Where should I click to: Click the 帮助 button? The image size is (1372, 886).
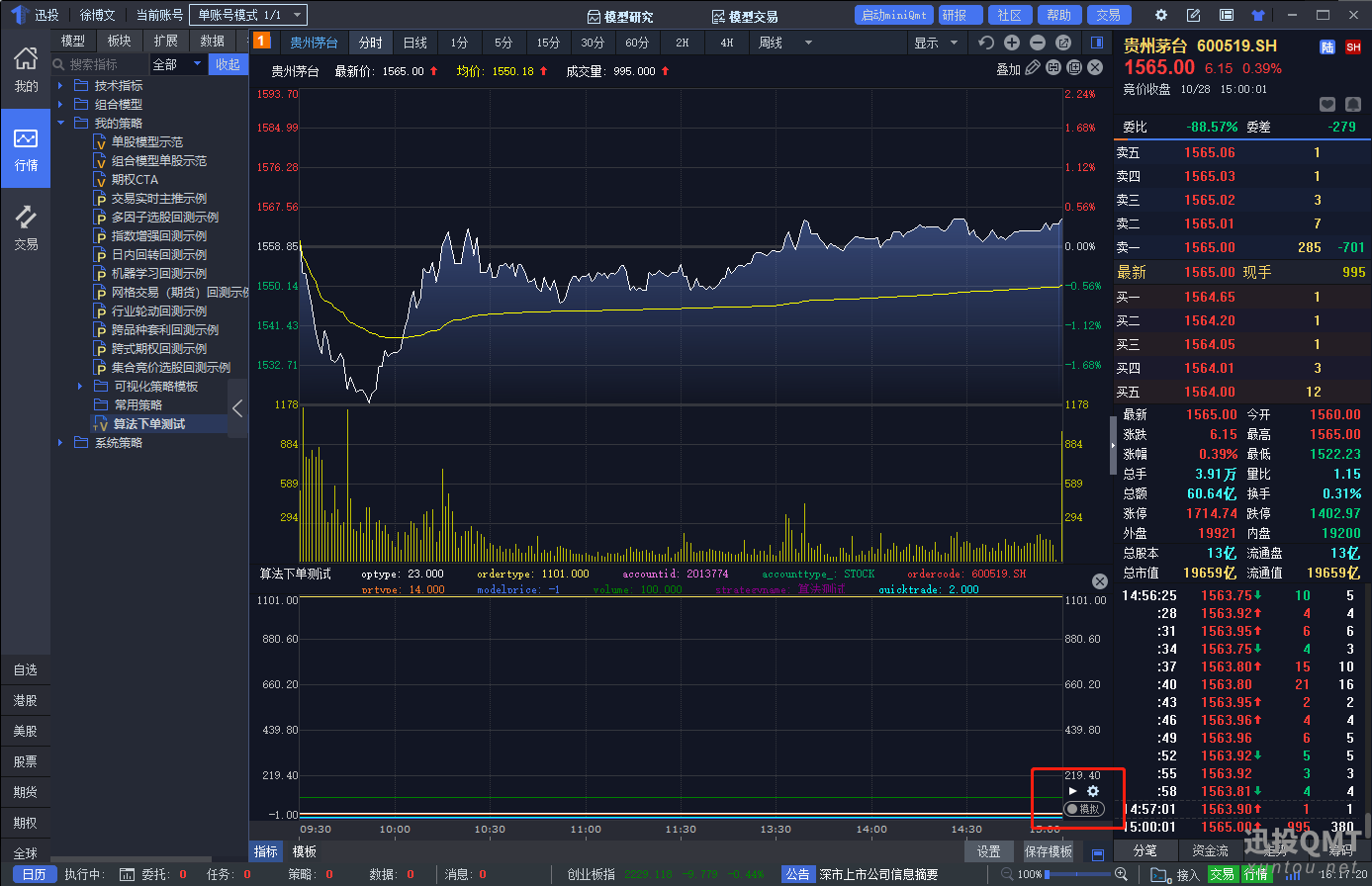point(1058,15)
